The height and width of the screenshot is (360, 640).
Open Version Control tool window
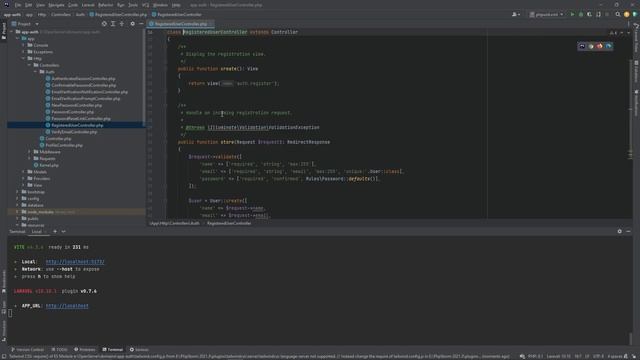pyautogui.click(x=27, y=349)
